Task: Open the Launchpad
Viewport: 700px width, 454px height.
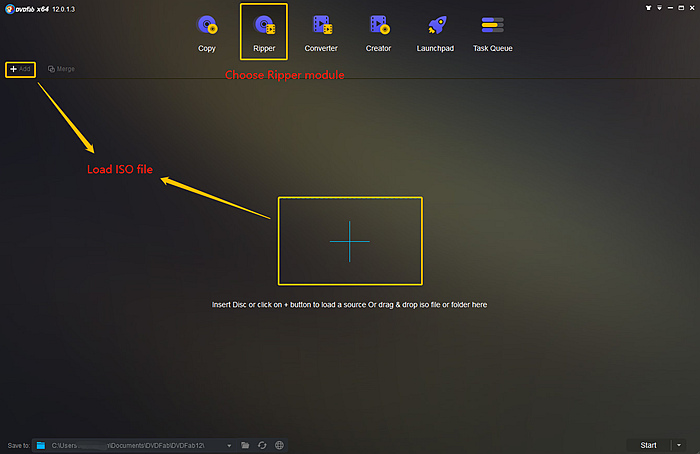Action: (x=435, y=33)
